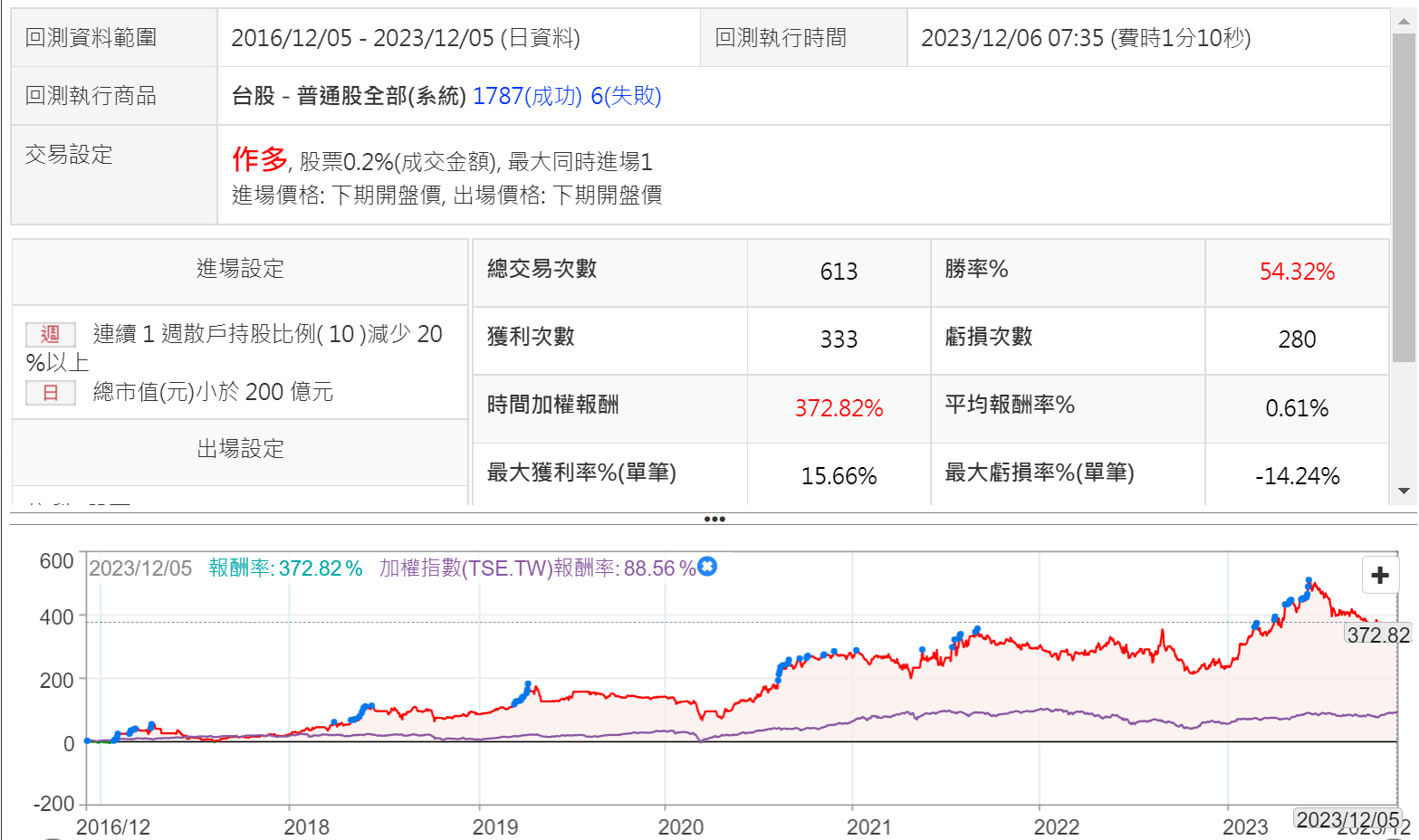Click the three-dot panel divider handle
Image resolution: width=1419 pixels, height=840 pixels.
(x=714, y=519)
